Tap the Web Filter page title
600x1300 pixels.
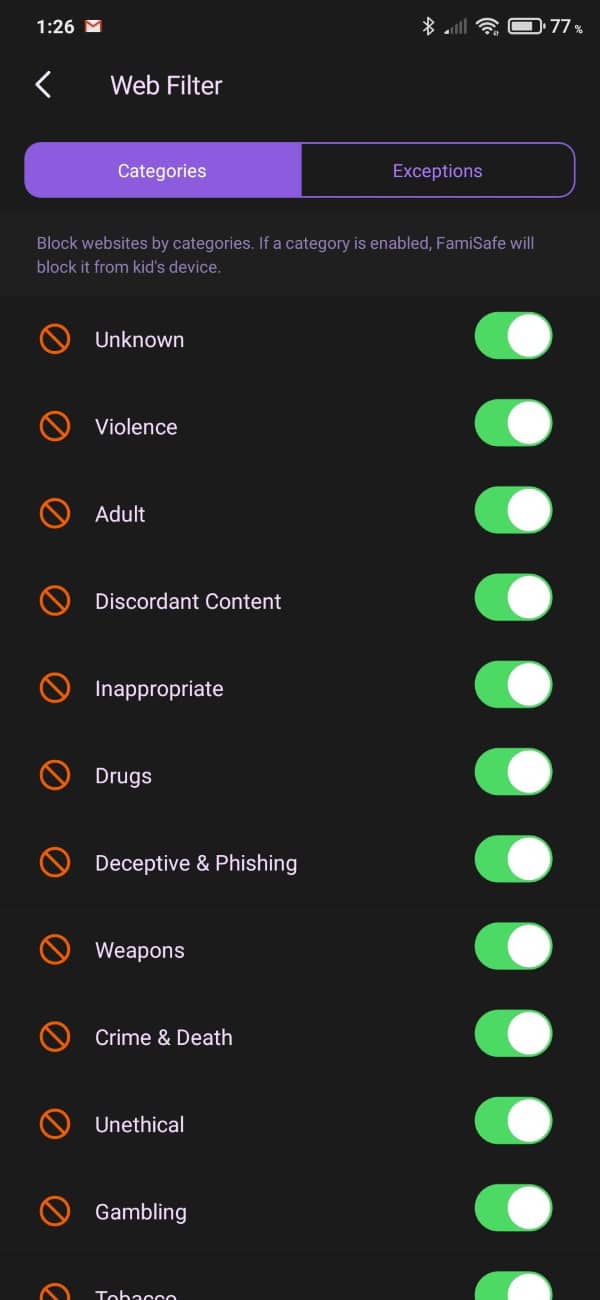[x=166, y=86]
